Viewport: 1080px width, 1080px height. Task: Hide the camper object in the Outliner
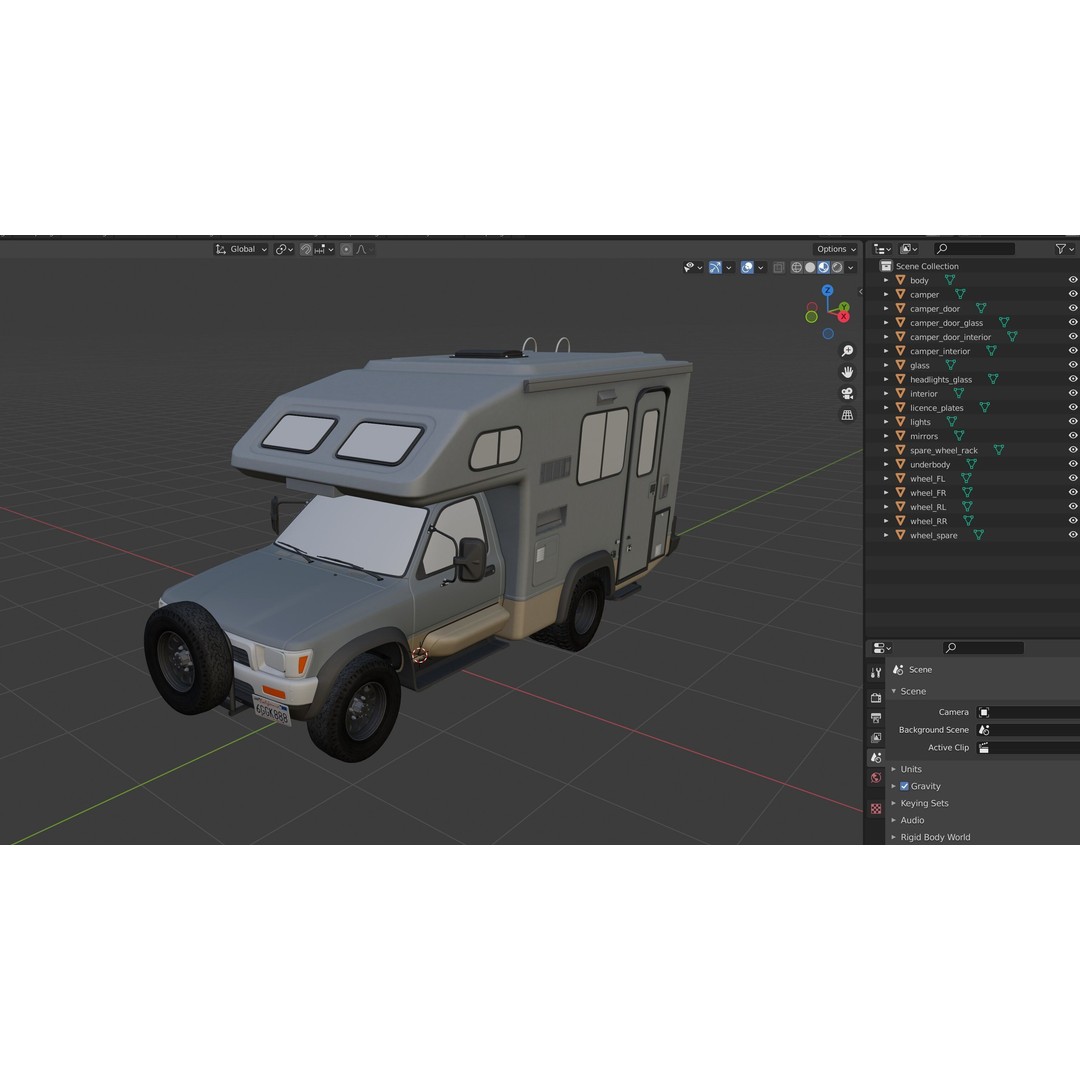[1070, 294]
